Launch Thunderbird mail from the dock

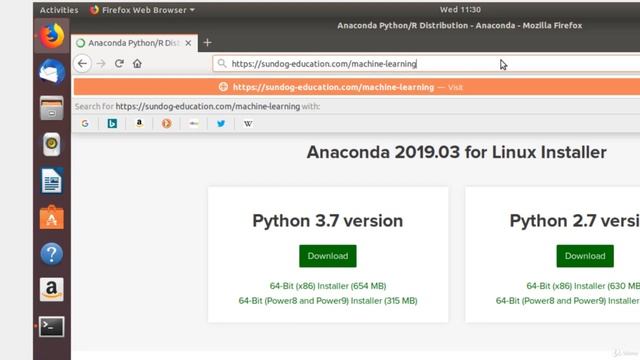pos(52,72)
